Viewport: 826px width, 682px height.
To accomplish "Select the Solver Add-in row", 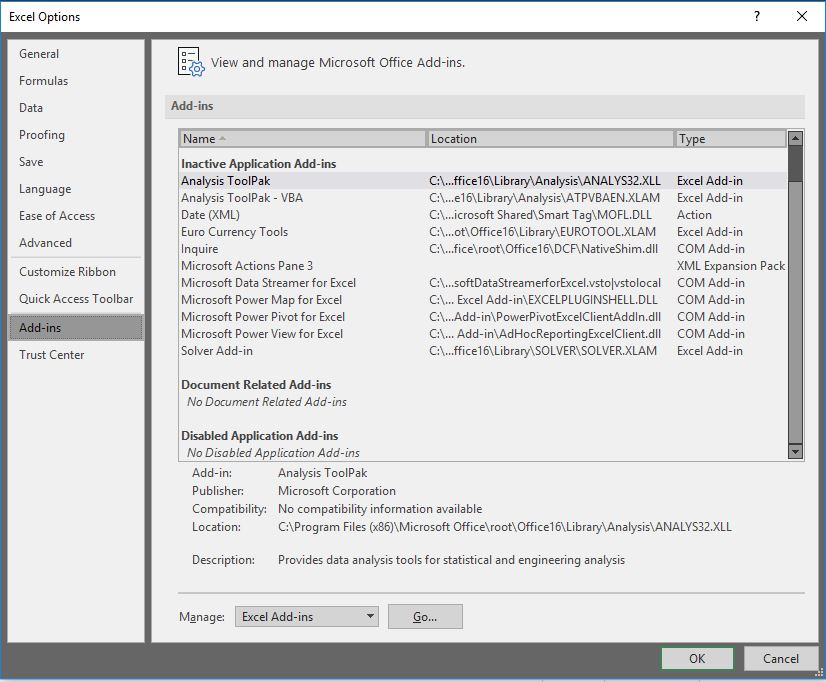I will tap(483, 351).
